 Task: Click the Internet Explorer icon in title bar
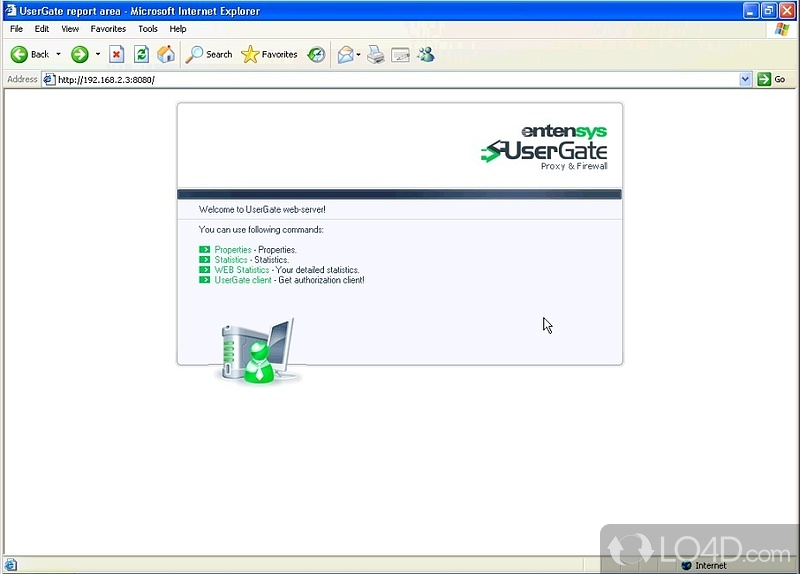[x=10, y=11]
